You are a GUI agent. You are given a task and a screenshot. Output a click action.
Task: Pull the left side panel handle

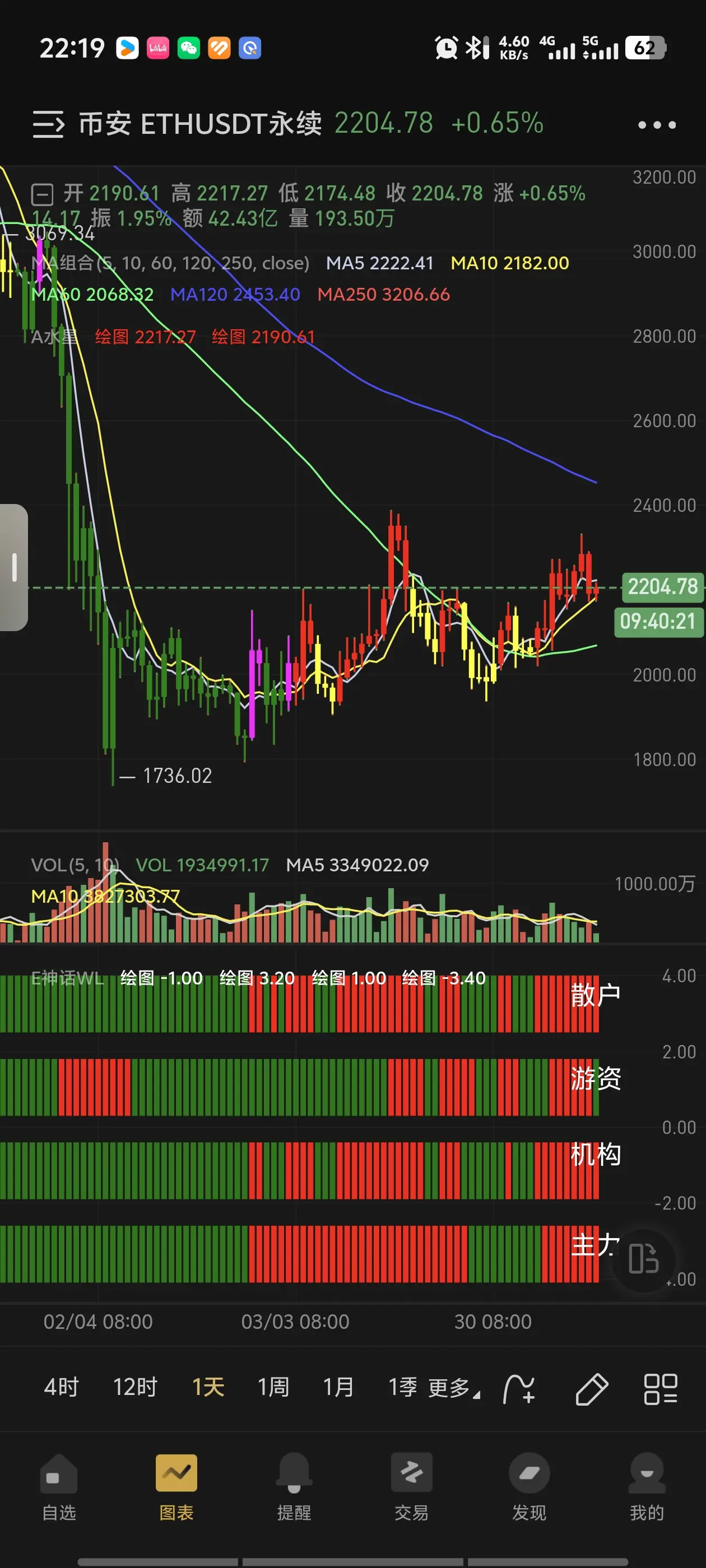[13, 567]
